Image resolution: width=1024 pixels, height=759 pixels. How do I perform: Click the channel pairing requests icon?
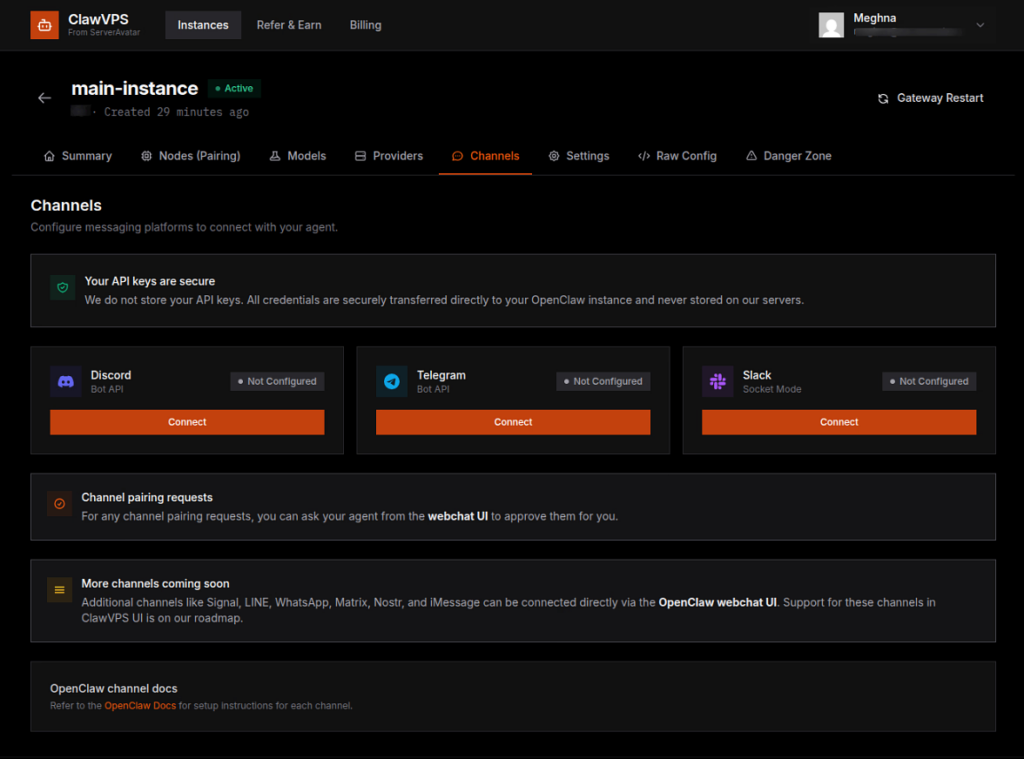point(59,504)
